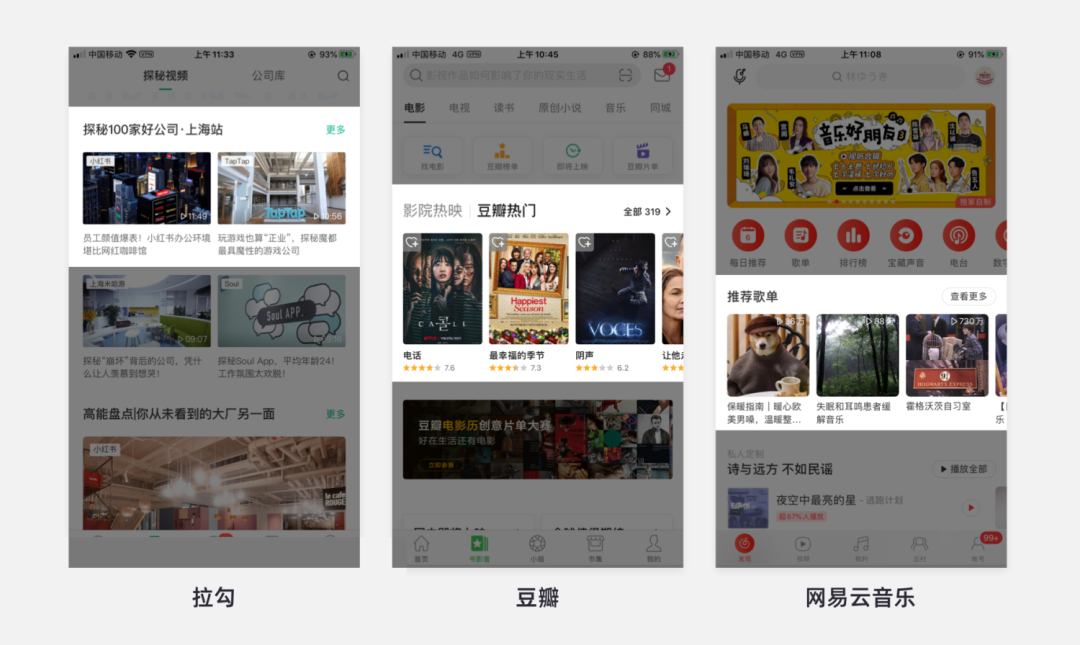1080x645 pixels.
Task: Open the 霍格沃茨自习室 playlist cover
Action: pos(947,355)
